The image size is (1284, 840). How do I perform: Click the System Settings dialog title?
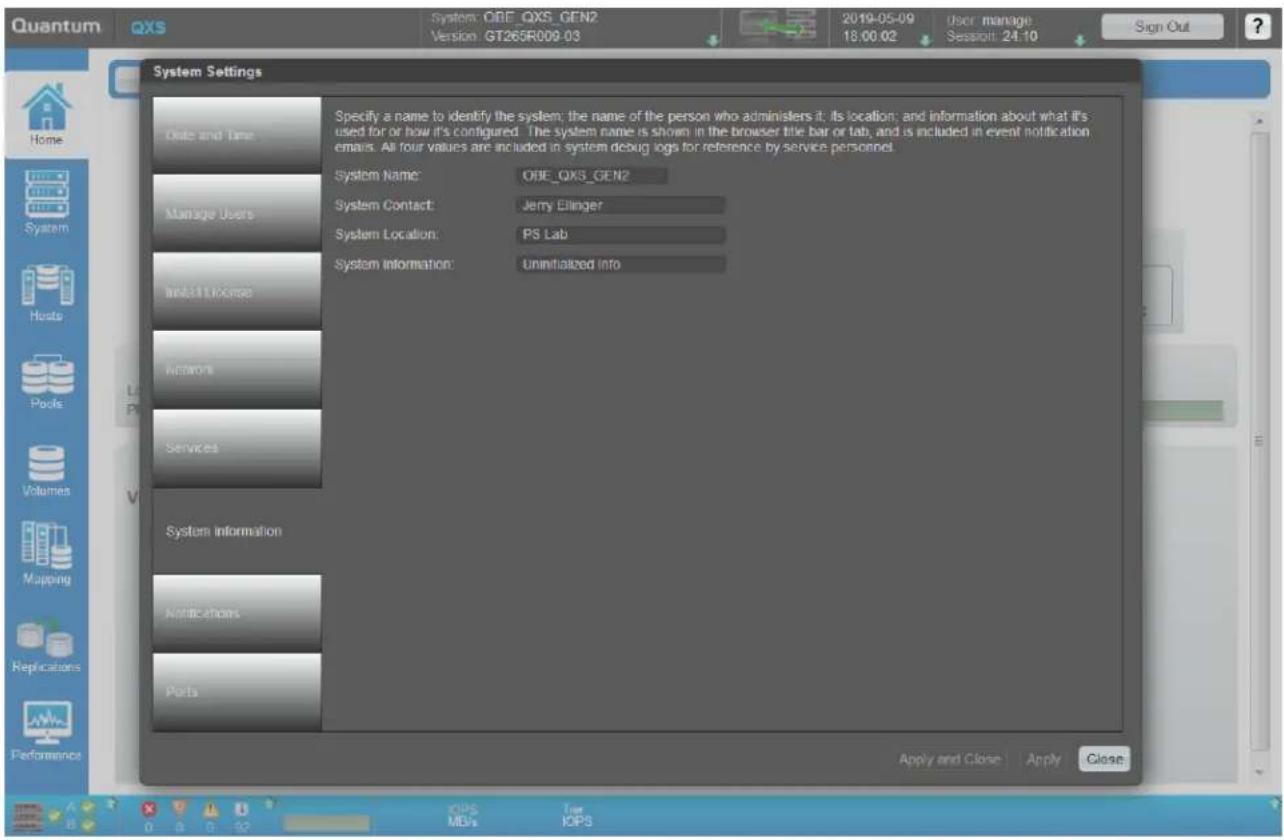click(x=207, y=71)
